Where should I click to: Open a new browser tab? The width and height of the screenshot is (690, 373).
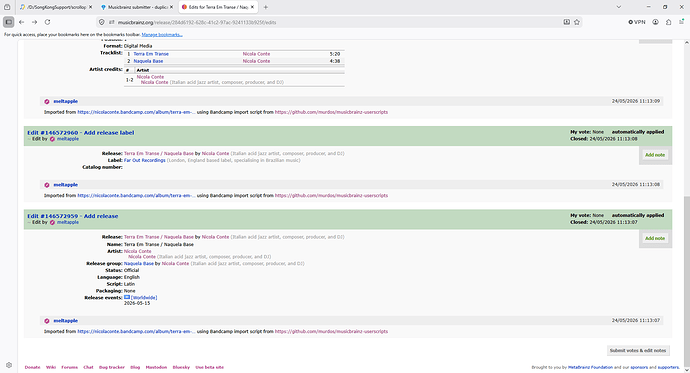(x=265, y=7)
